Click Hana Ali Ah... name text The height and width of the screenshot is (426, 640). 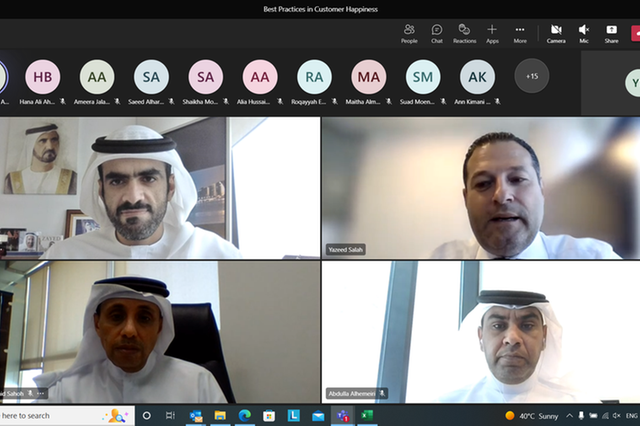coord(37,102)
